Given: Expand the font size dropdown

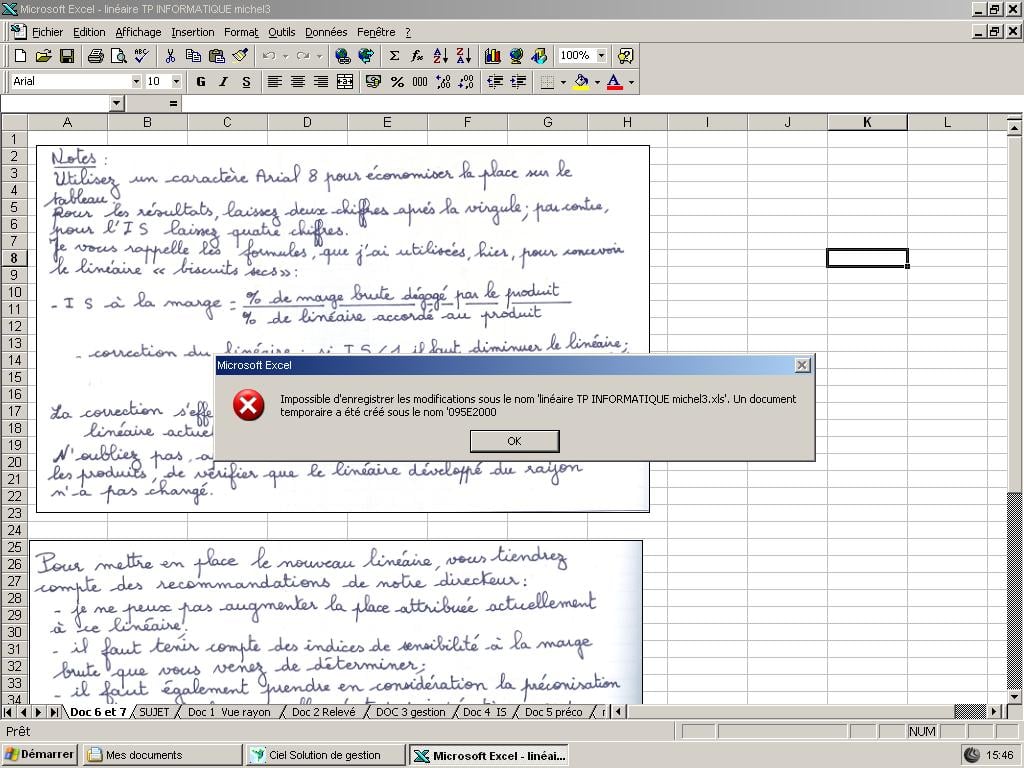Looking at the screenshot, I should tap(176, 82).
